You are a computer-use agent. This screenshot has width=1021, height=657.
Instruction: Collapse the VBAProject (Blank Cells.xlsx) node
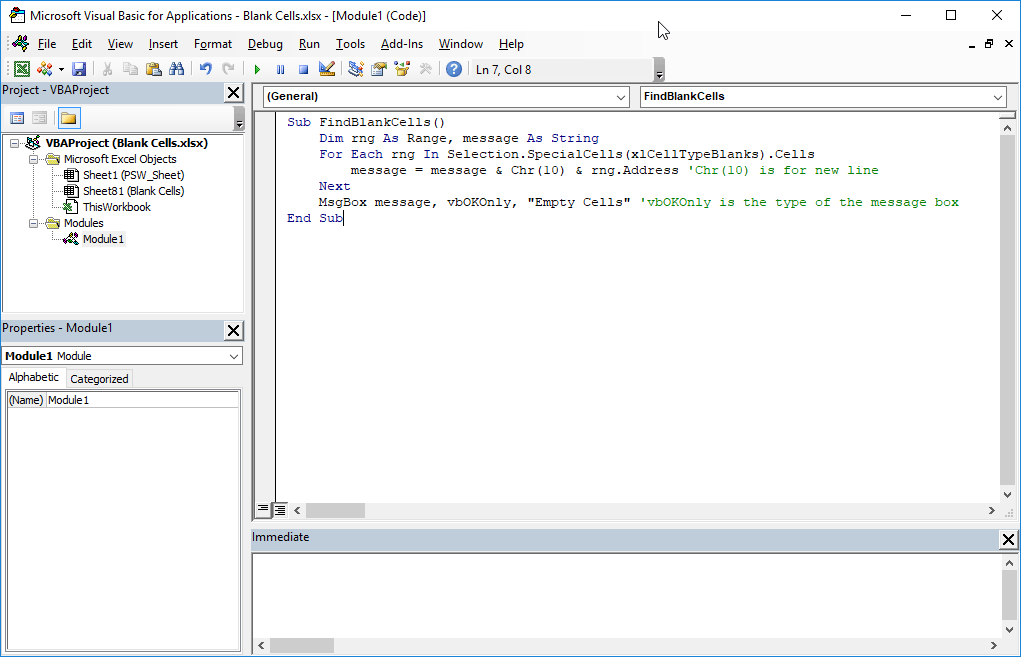[14, 143]
